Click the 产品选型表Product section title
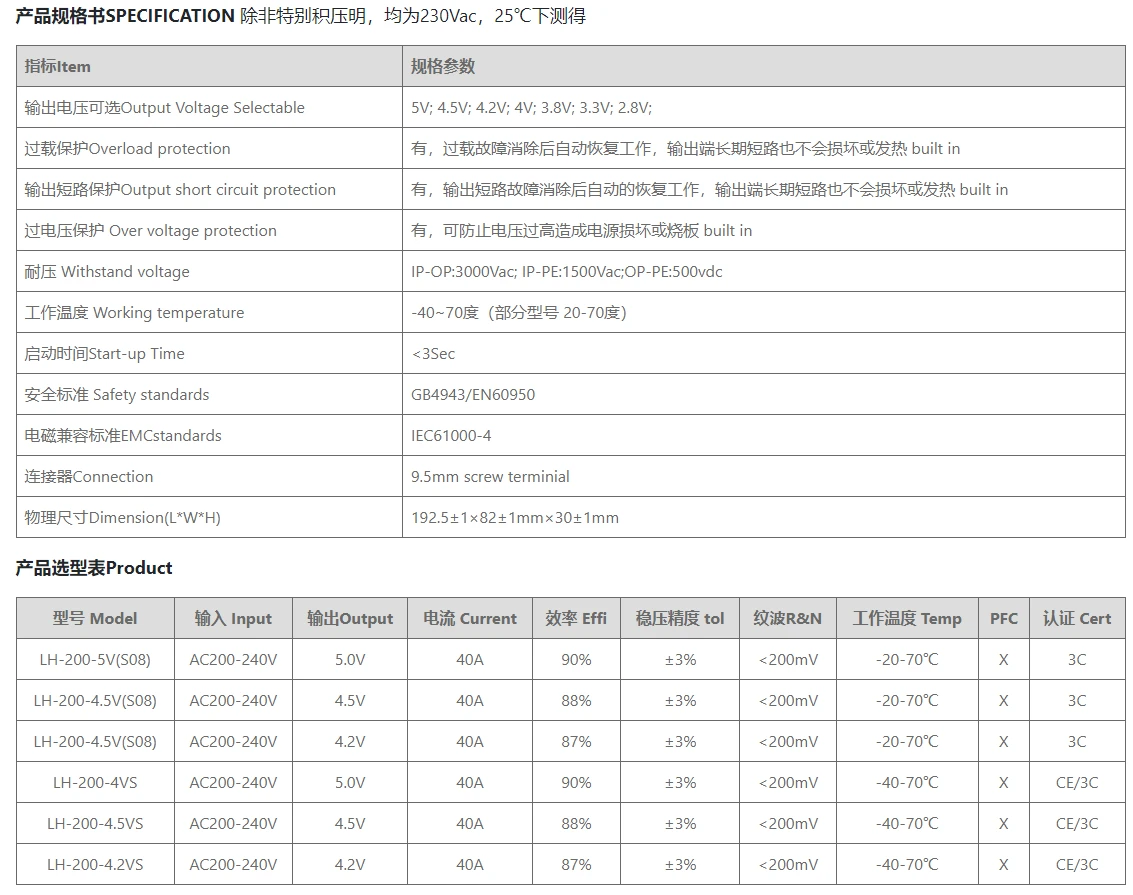The height and width of the screenshot is (895, 1133). (x=89, y=567)
